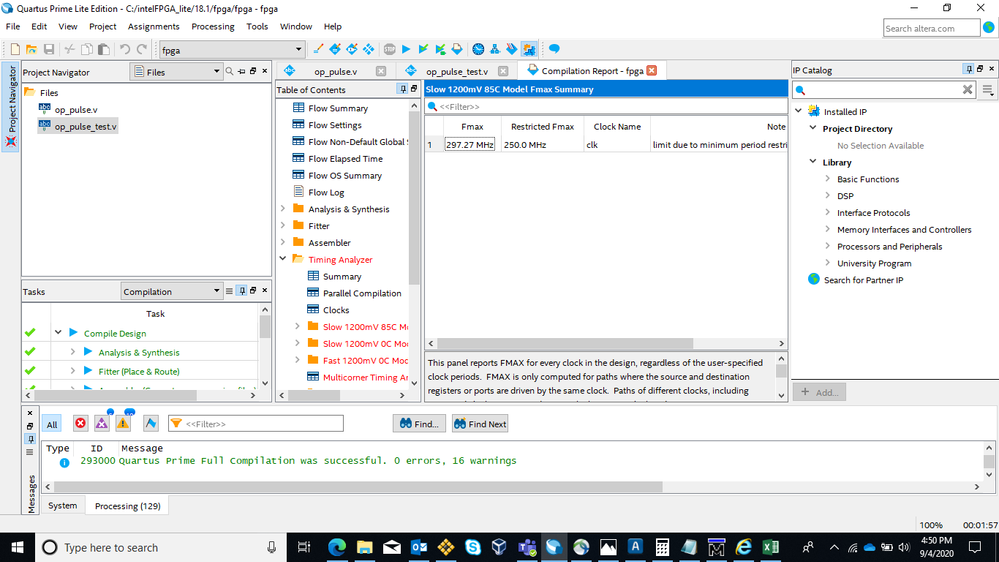Click the Start Compilation play icon

pos(406,49)
